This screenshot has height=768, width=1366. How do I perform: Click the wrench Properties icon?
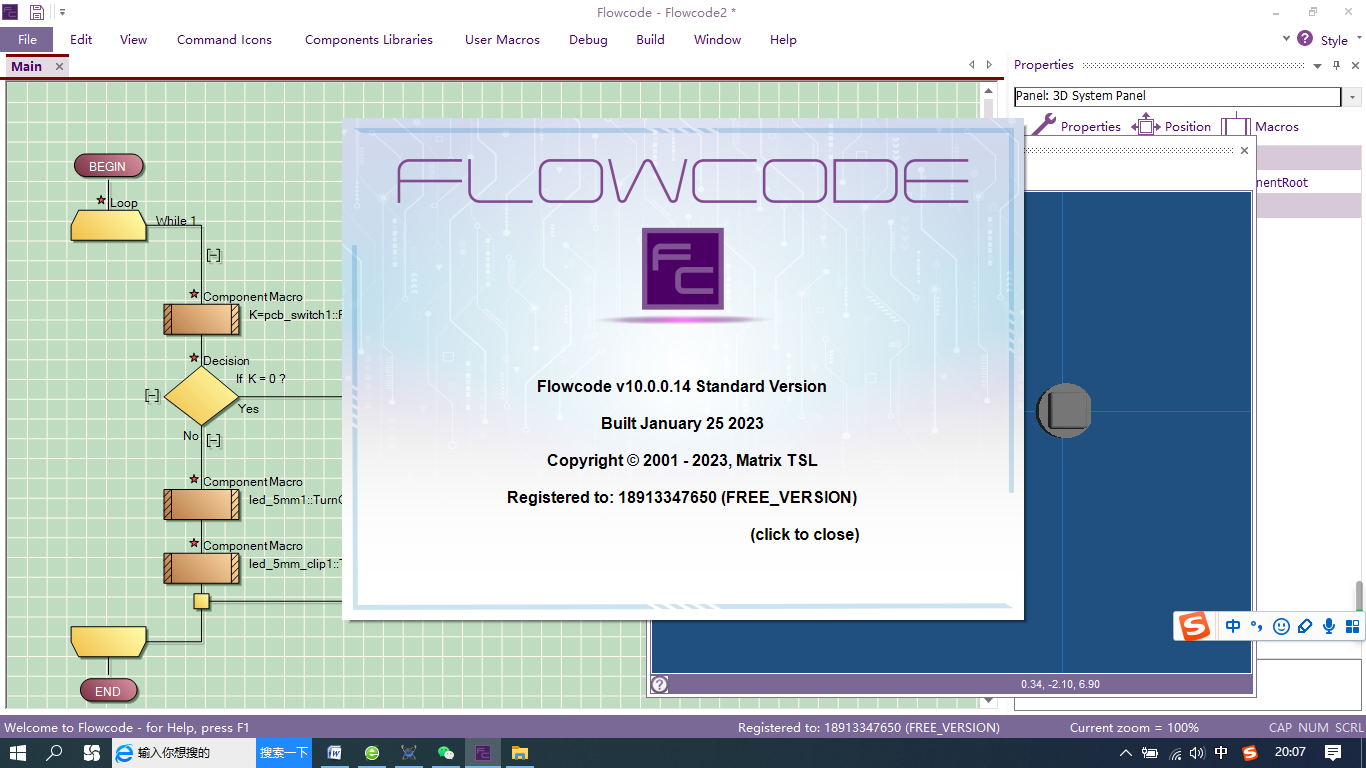click(x=1044, y=126)
